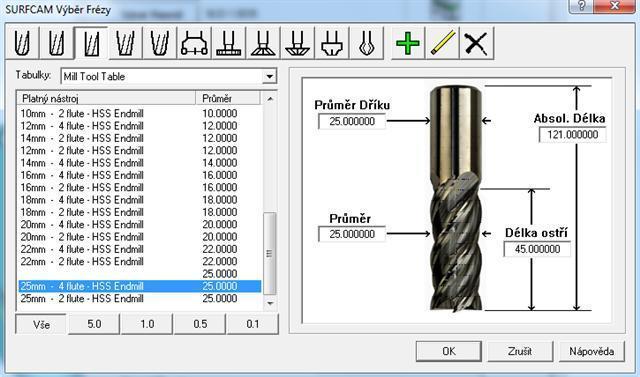
Task: Select 20mm 4 flute HSS Endmill row
Action: pos(140,224)
